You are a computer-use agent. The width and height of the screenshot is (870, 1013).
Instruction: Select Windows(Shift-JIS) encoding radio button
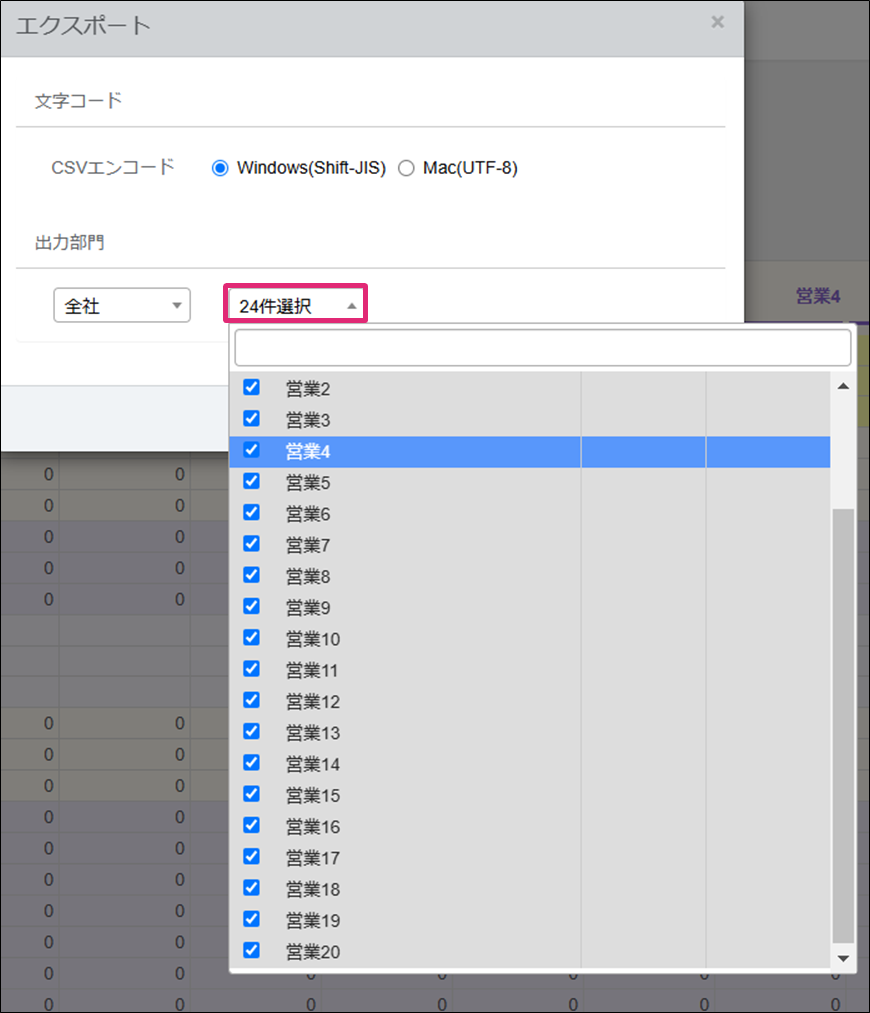pyautogui.click(x=221, y=168)
